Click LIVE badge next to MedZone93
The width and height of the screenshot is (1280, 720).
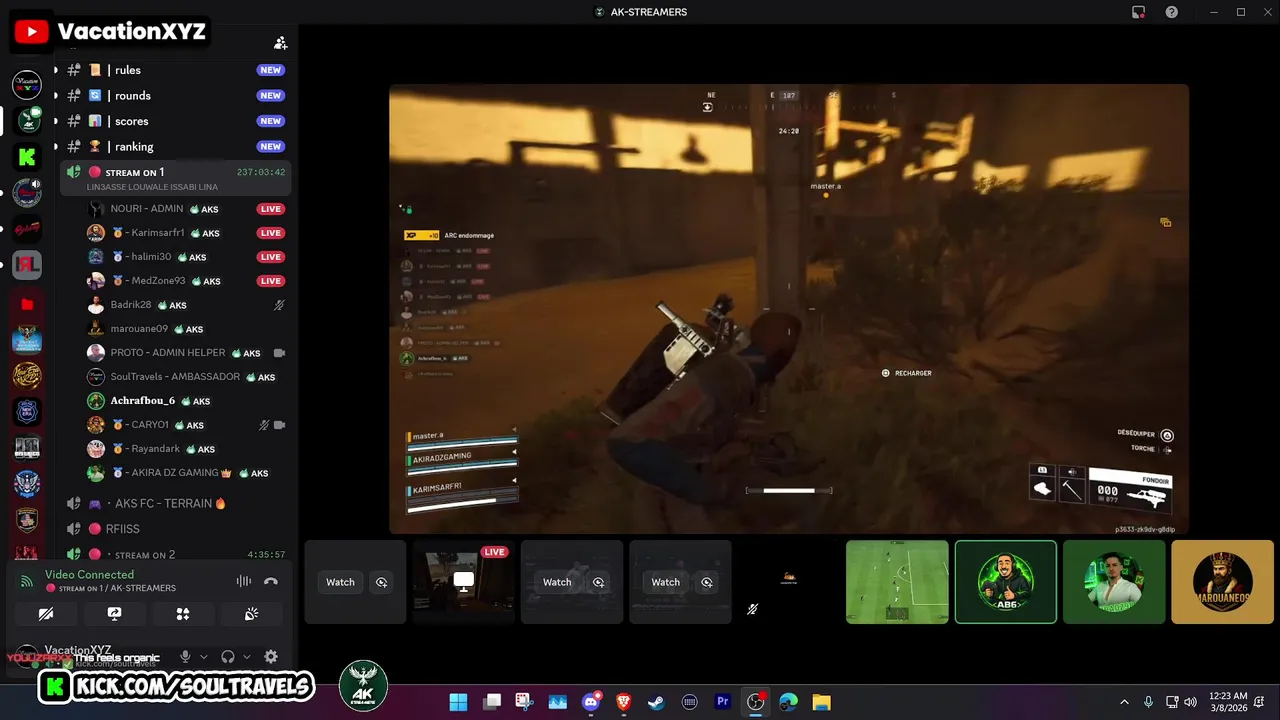coord(271,281)
